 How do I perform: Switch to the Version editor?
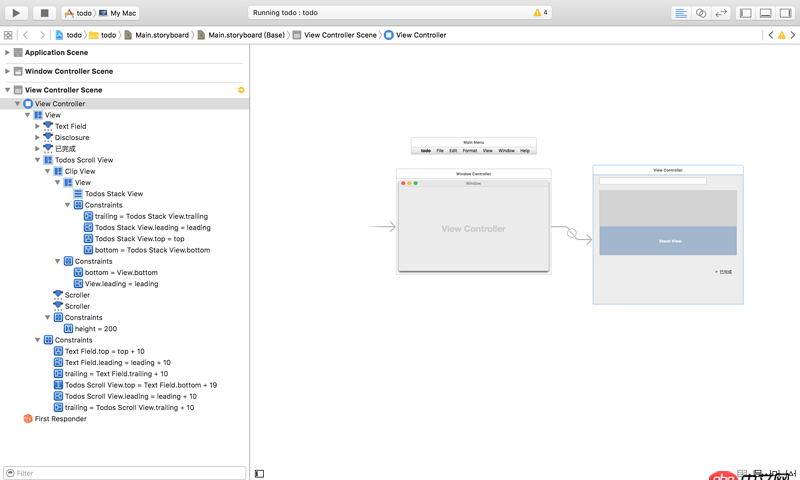tap(721, 13)
